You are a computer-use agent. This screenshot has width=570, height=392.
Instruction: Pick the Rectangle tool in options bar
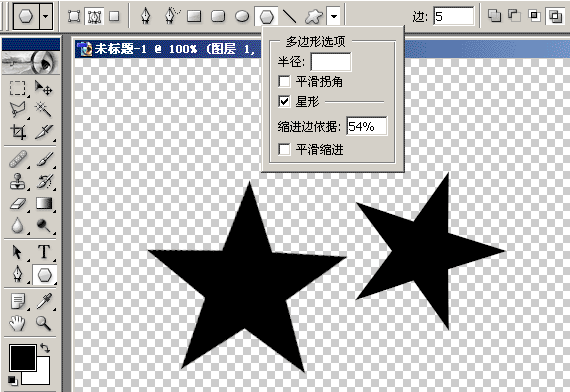(194, 16)
